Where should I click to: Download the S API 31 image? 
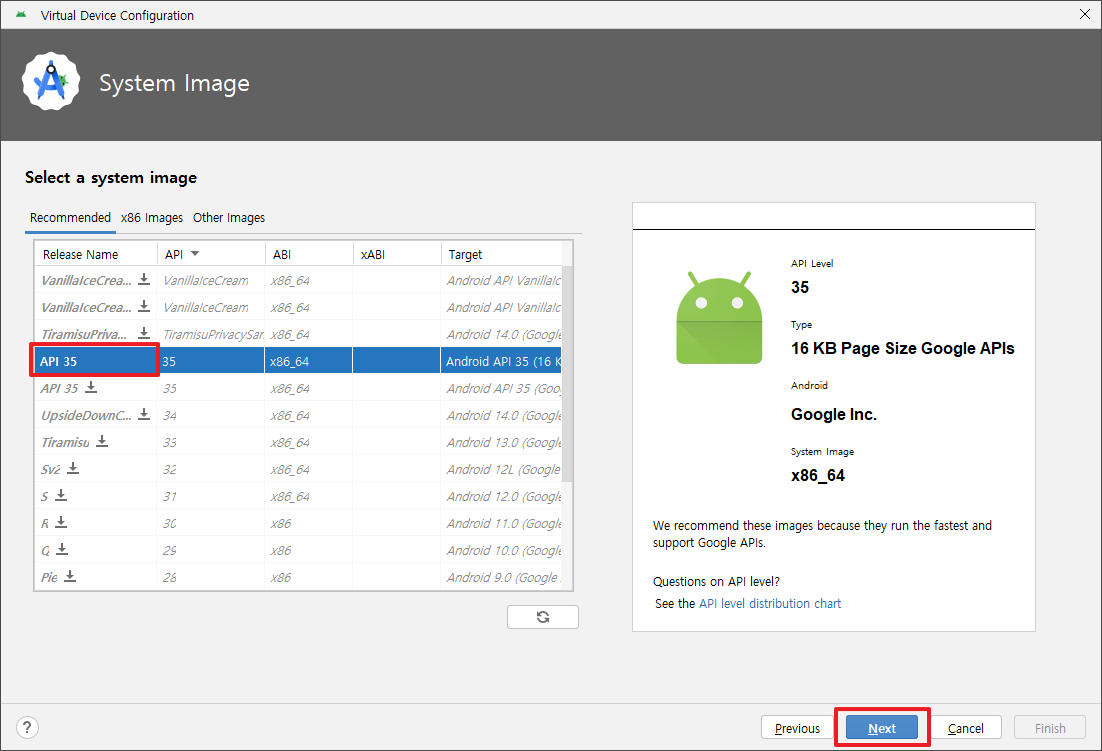61,495
